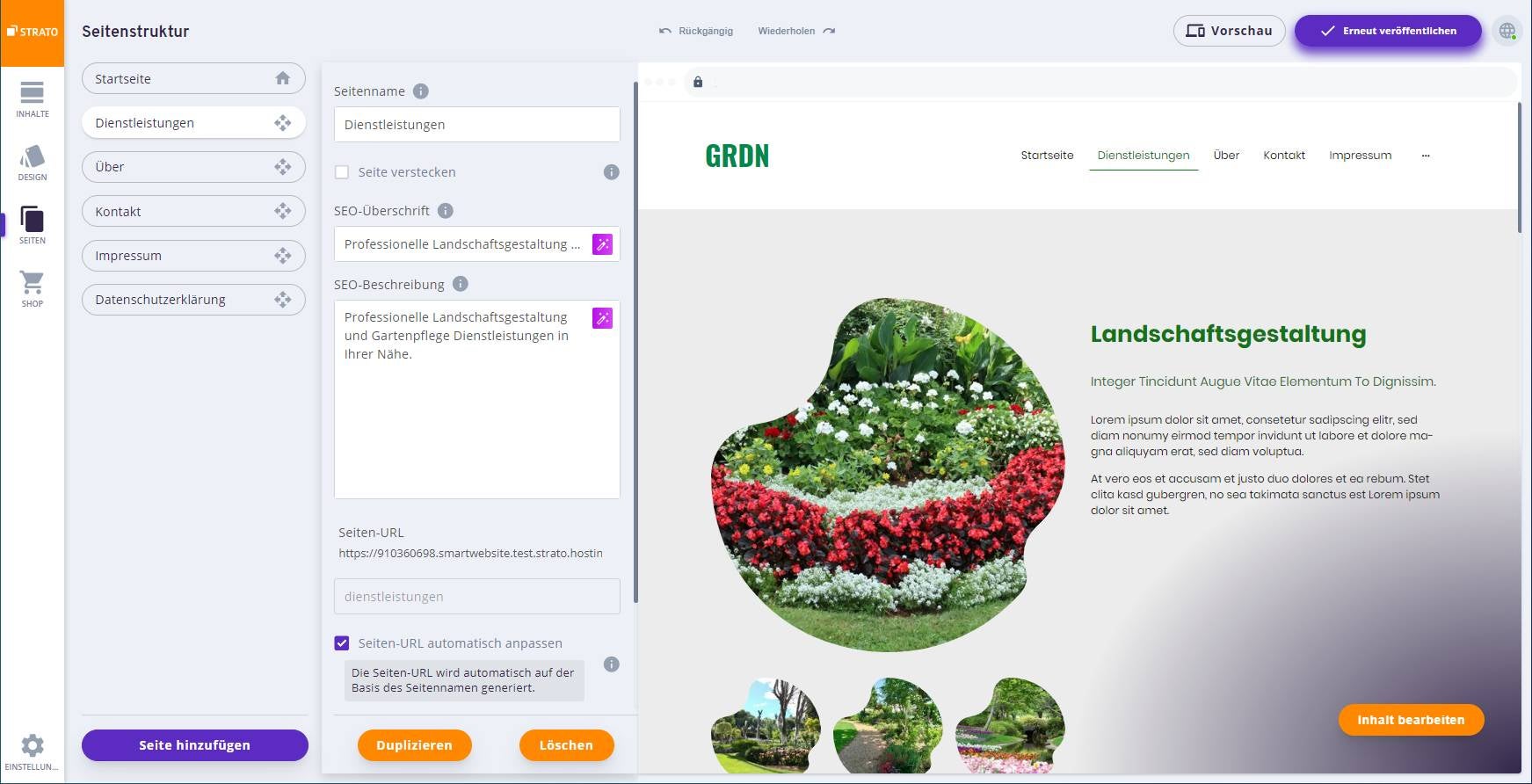This screenshot has height=784, width=1532.
Task: Open the Inhalte sidebar section
Action: (32, 99)
